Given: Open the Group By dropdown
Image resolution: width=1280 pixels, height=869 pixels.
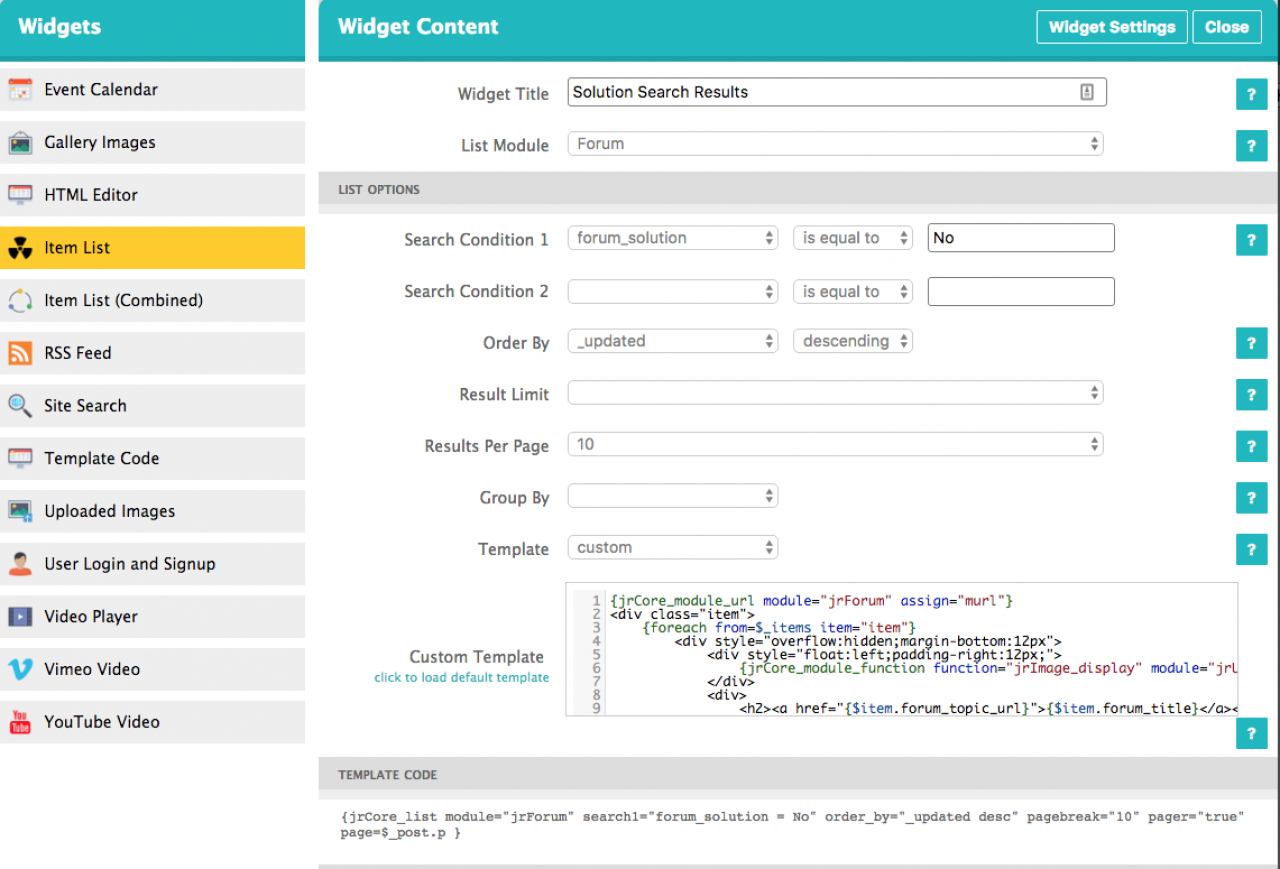Looking at the screenshot, I should [672, 496].
